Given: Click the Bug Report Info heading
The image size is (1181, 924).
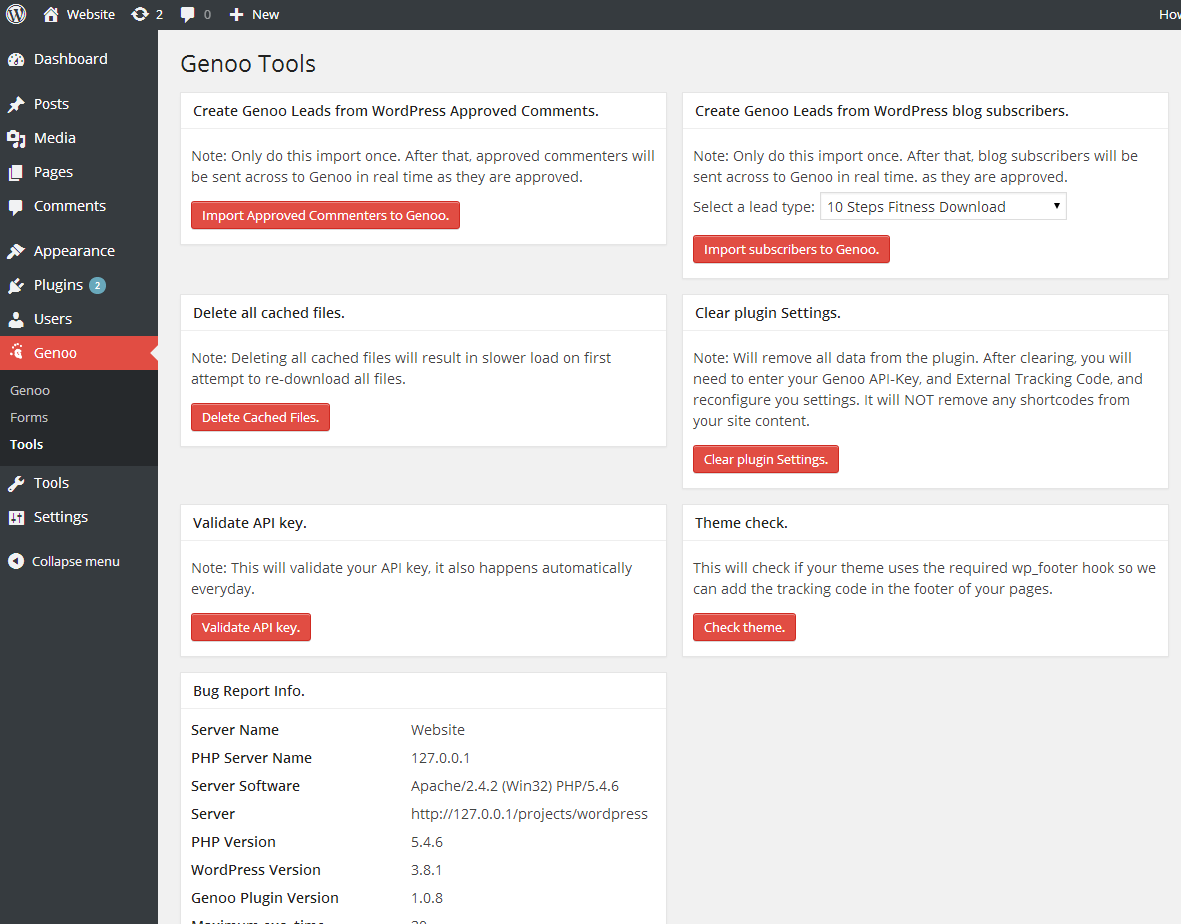Looking at the screenshot, I should [x=249, y=691].
